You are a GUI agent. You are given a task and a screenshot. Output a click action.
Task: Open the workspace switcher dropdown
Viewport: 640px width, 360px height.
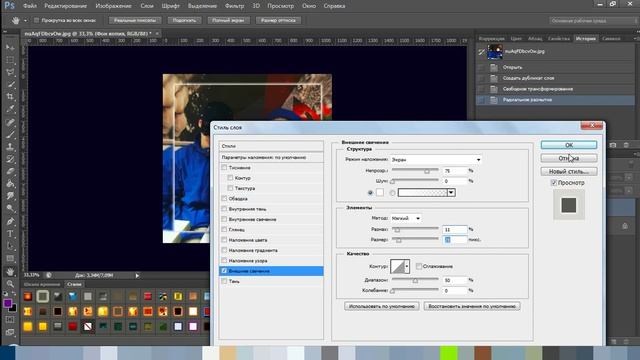pyautogui.click(x=593, y=20)
